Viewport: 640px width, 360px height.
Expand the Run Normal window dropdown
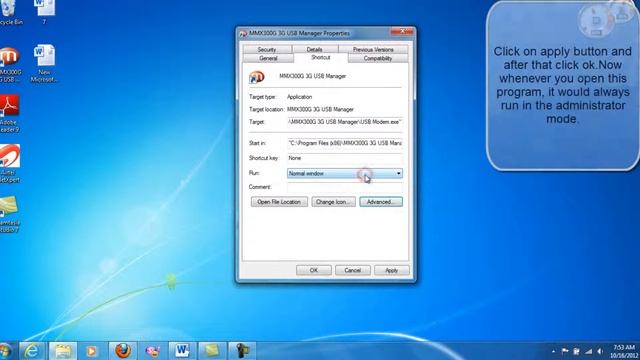point(344,173)
